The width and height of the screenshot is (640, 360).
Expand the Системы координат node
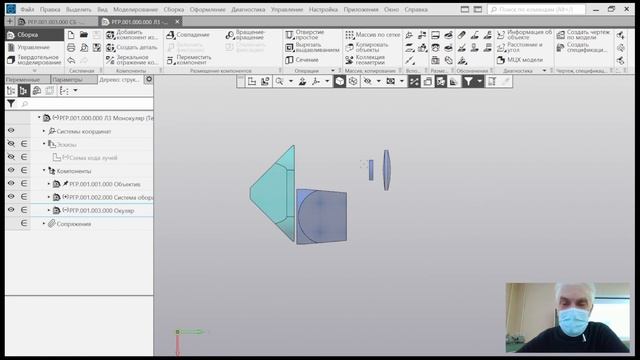[x=44, y=131]
